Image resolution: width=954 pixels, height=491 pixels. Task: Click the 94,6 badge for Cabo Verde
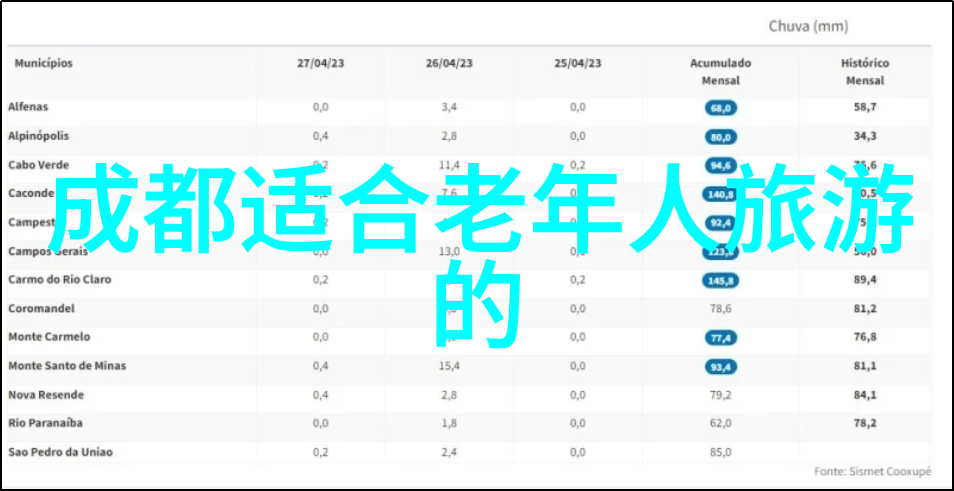pos(721,166)
